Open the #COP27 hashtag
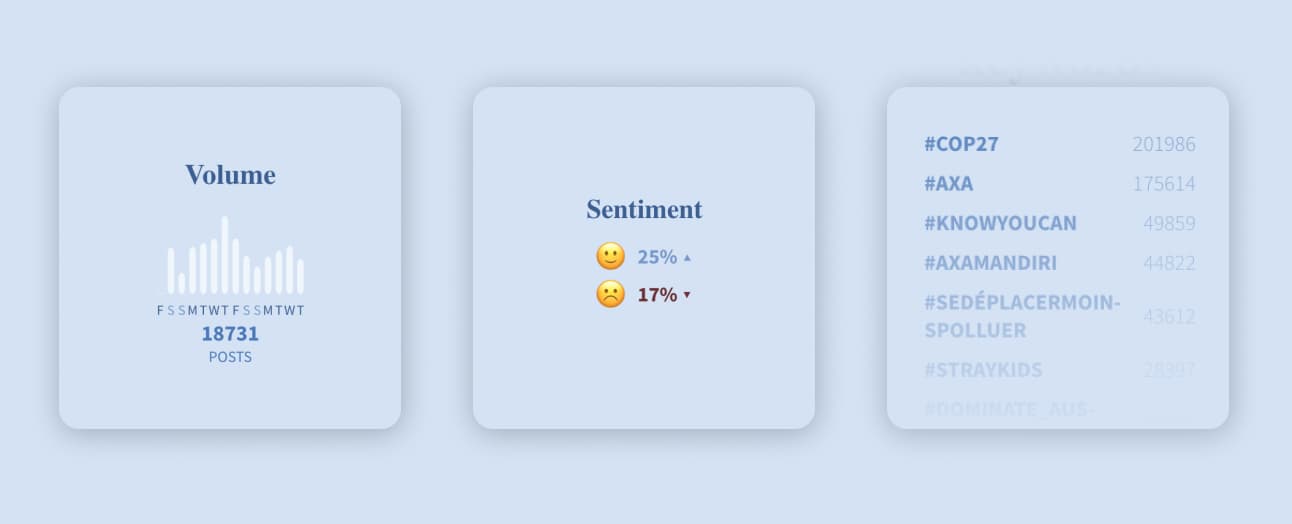The height and width of the screenshot is (524, 1292). (x=961, y=144)
